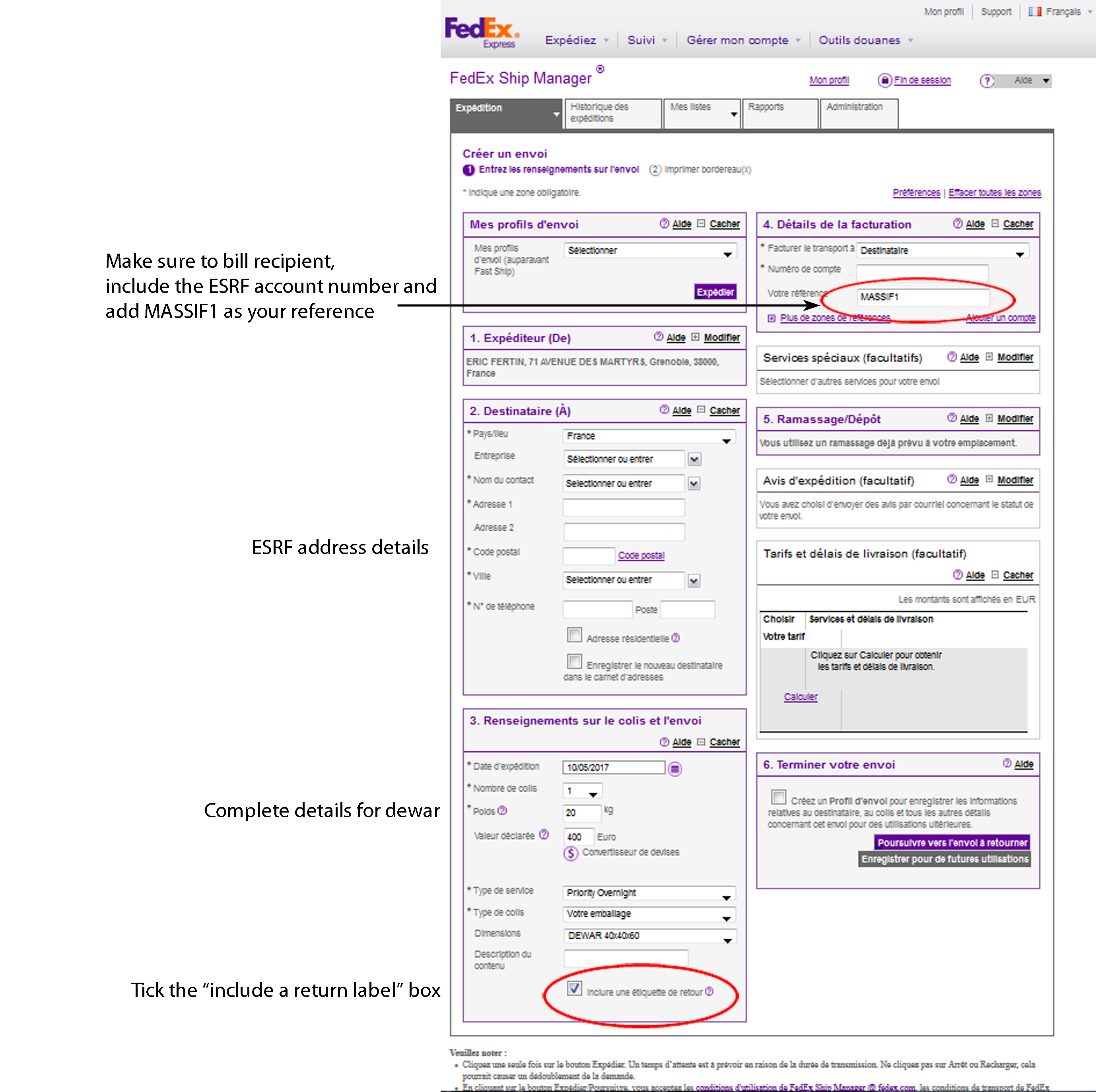Open the Outils douanes menu

pos(865,40)
